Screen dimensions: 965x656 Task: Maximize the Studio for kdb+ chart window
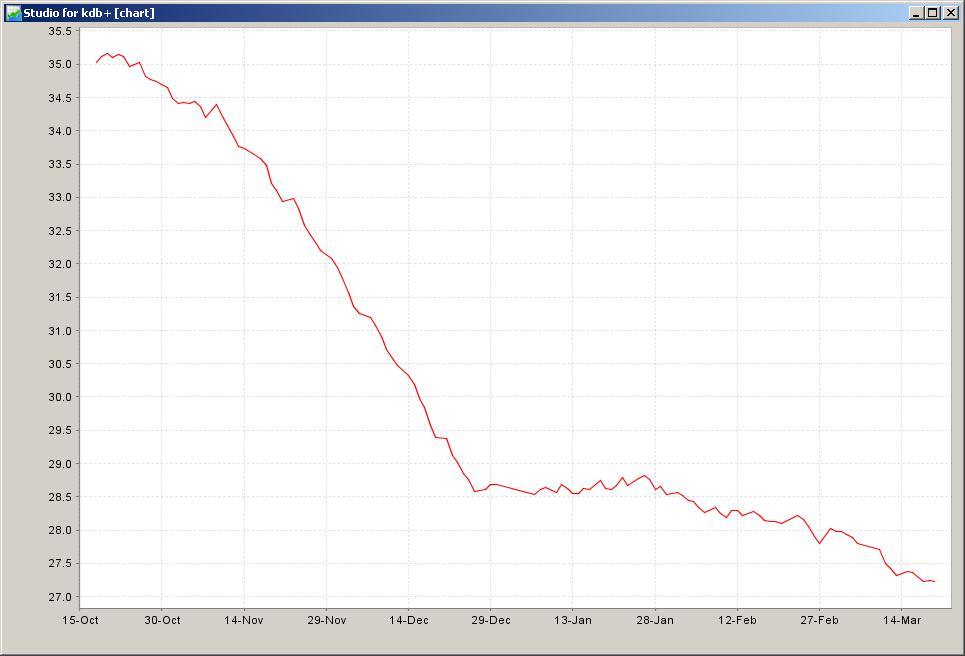(933, 12)
